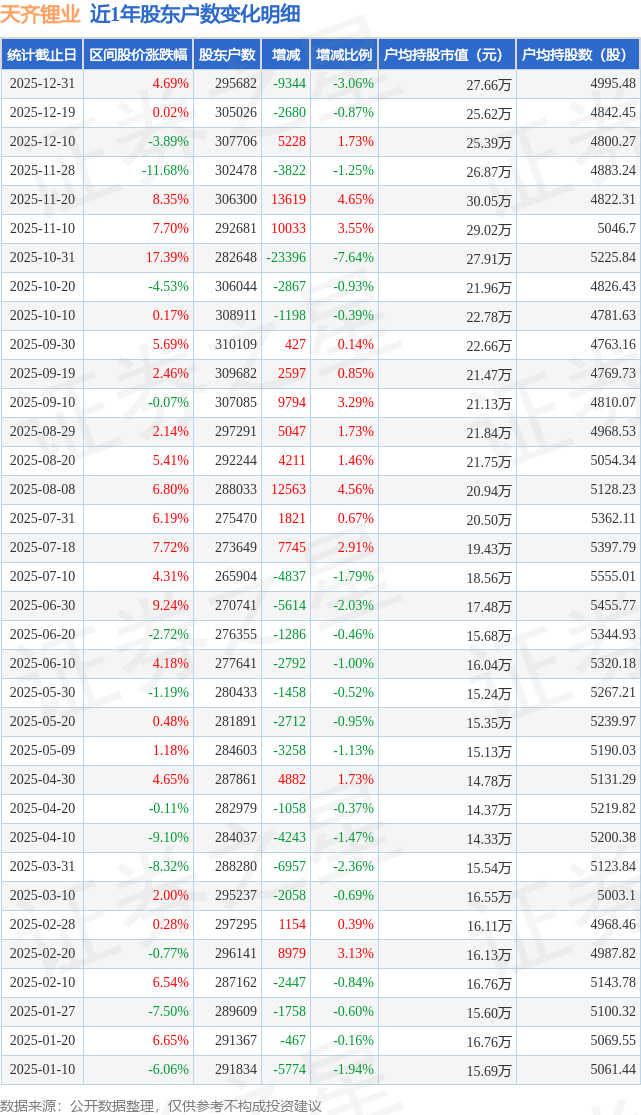Select the -11.68% price change cell
Viewport: 641px width, 1115px height.
(165, 171)
